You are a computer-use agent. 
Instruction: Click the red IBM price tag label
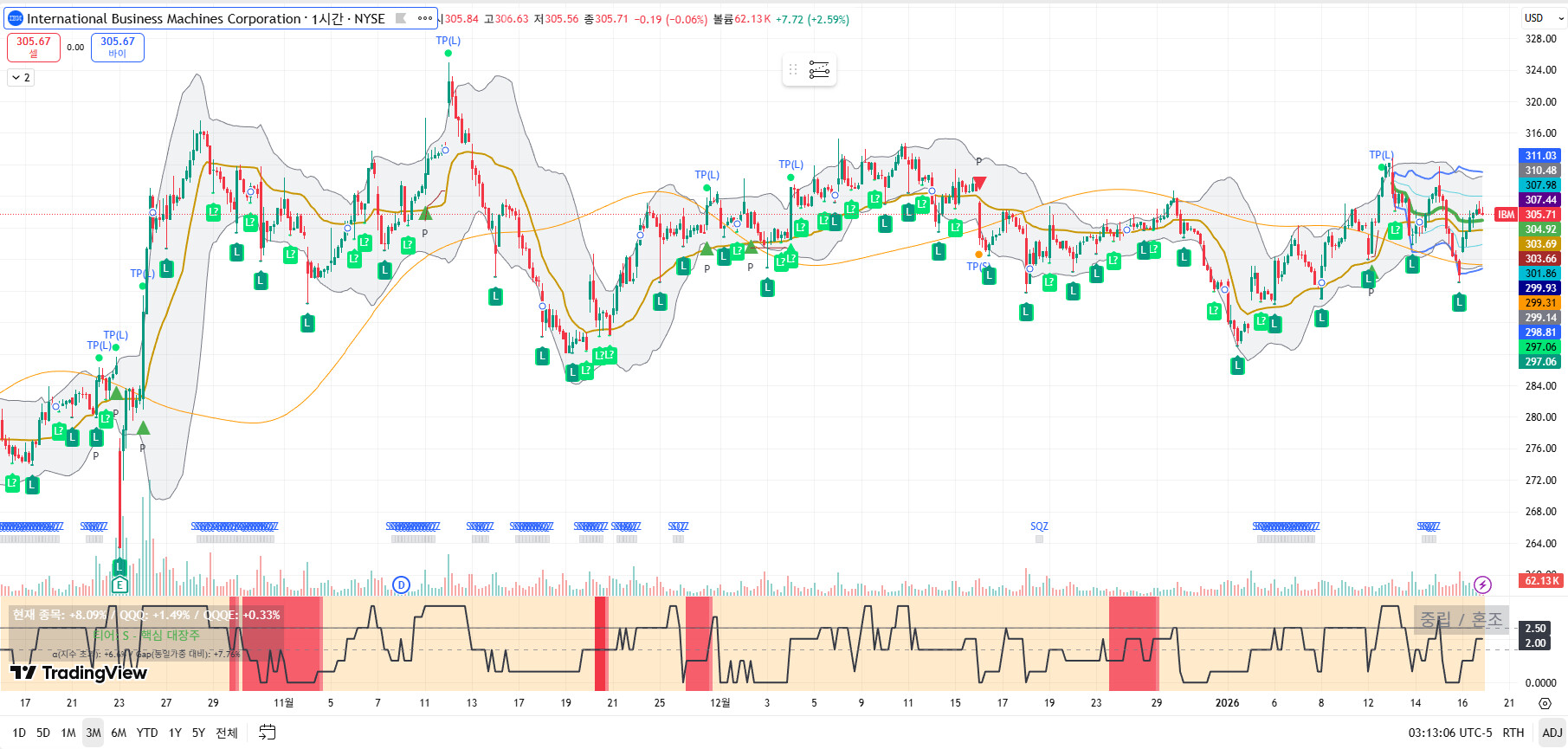(x=1507, y=215)
